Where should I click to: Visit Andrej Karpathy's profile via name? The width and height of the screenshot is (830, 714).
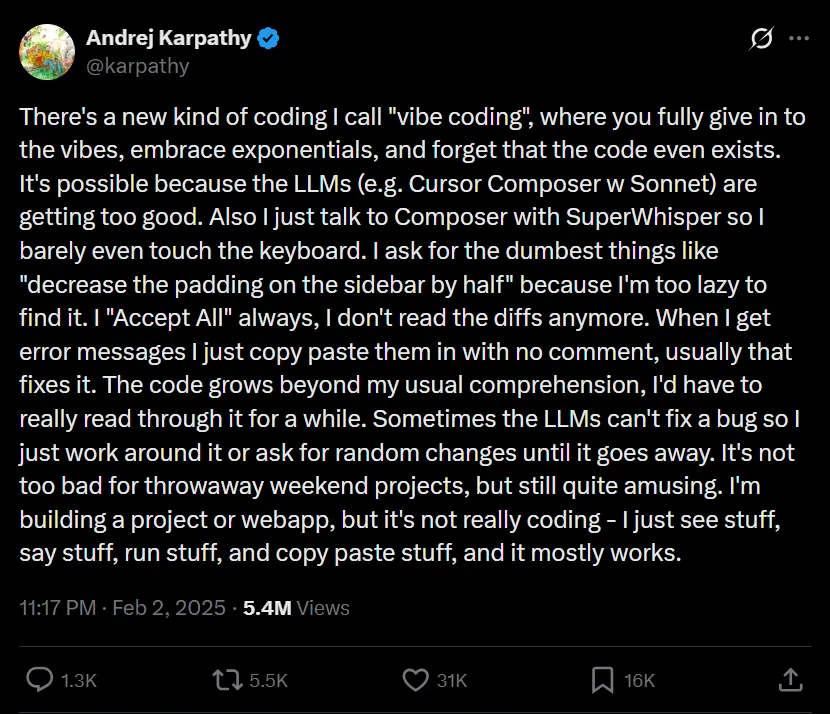(x=168, y=37)
